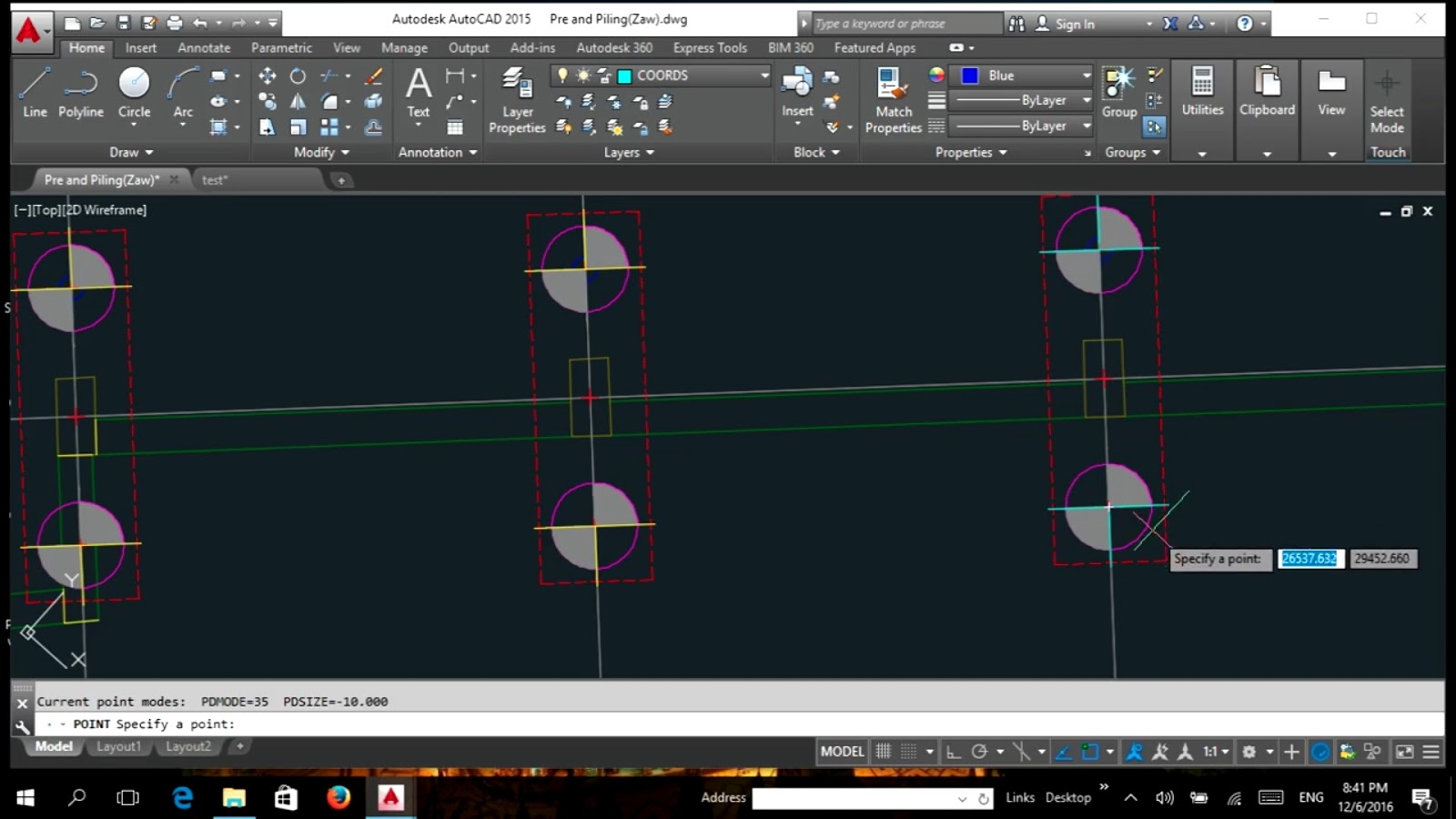Open annotation scale 1:1 dropdown

1216,752
